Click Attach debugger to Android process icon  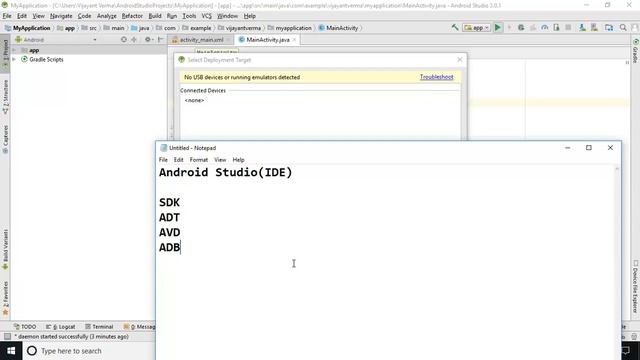coord(556,28)
